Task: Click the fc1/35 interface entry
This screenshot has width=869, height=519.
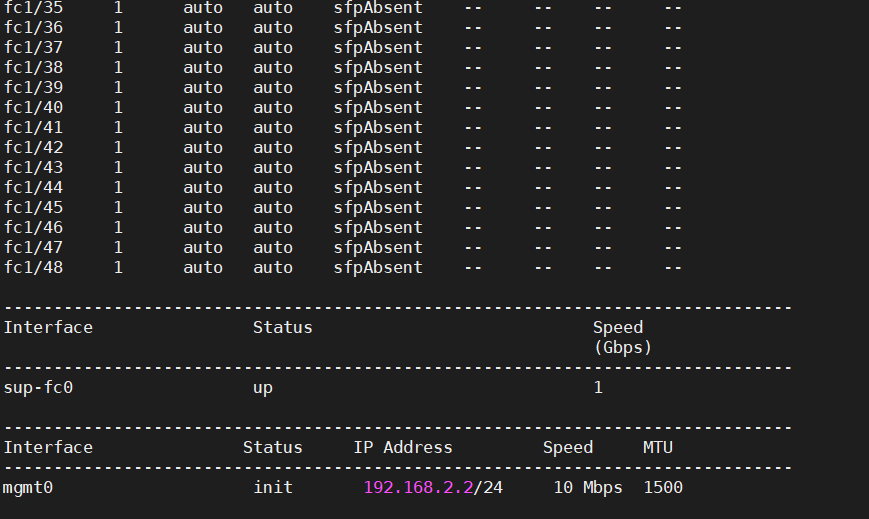Action: point(33,7)
